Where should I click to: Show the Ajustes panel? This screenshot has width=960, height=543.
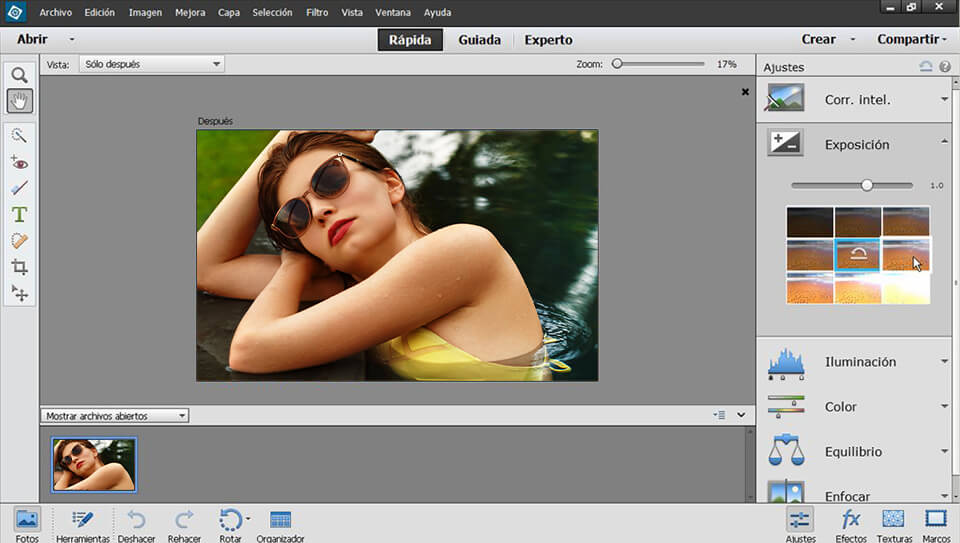point(800,525)
